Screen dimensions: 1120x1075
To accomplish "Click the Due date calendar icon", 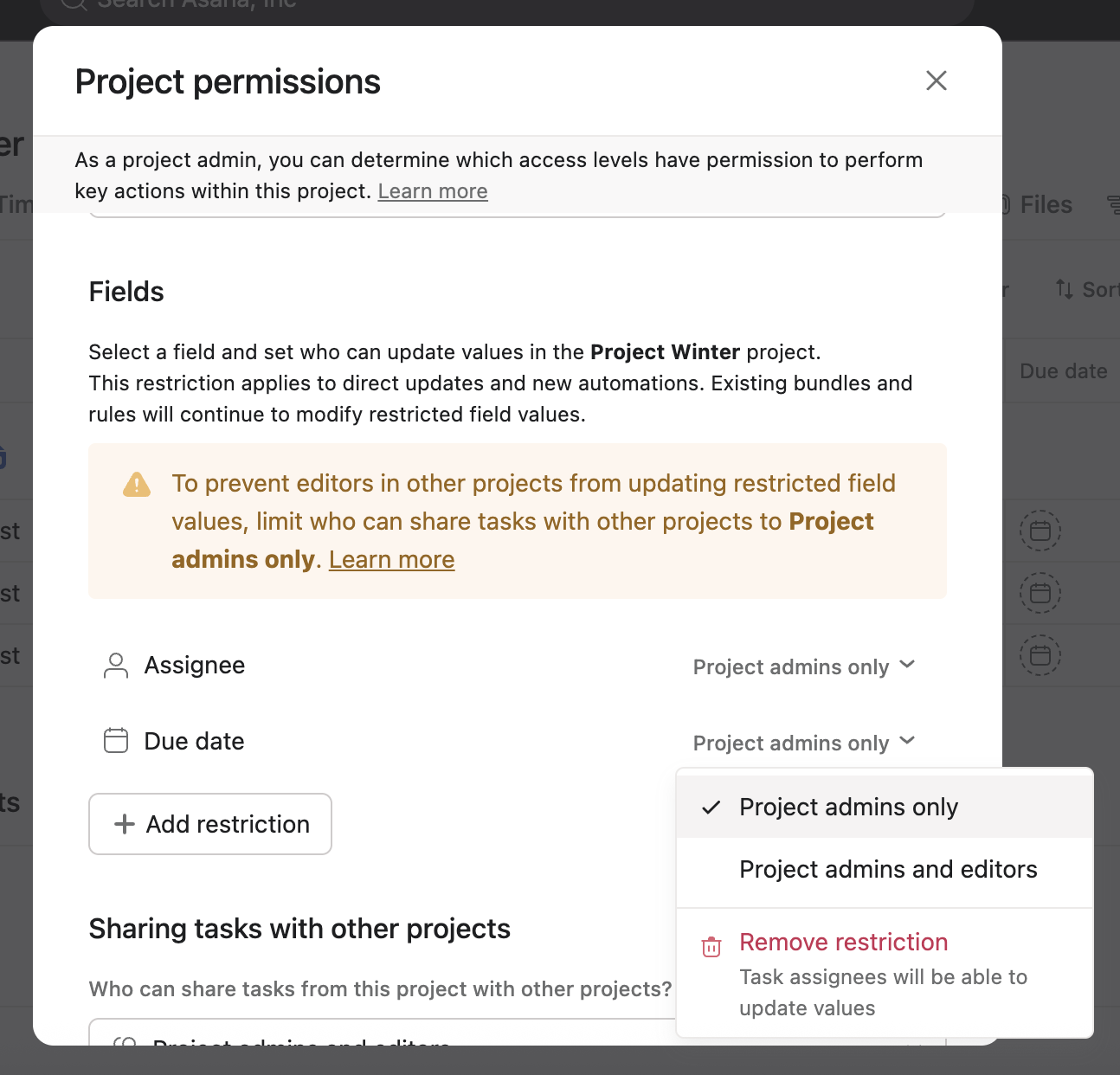I will click(x=116, y=741).
